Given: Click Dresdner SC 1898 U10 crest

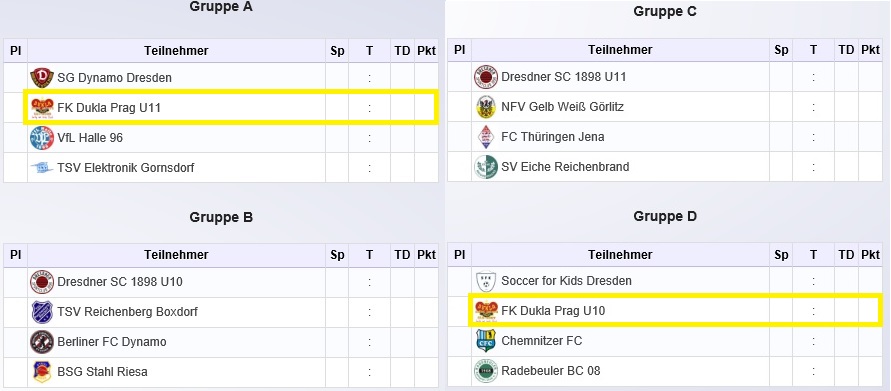Looking at the screenshot, I should (x=41, y=282).
